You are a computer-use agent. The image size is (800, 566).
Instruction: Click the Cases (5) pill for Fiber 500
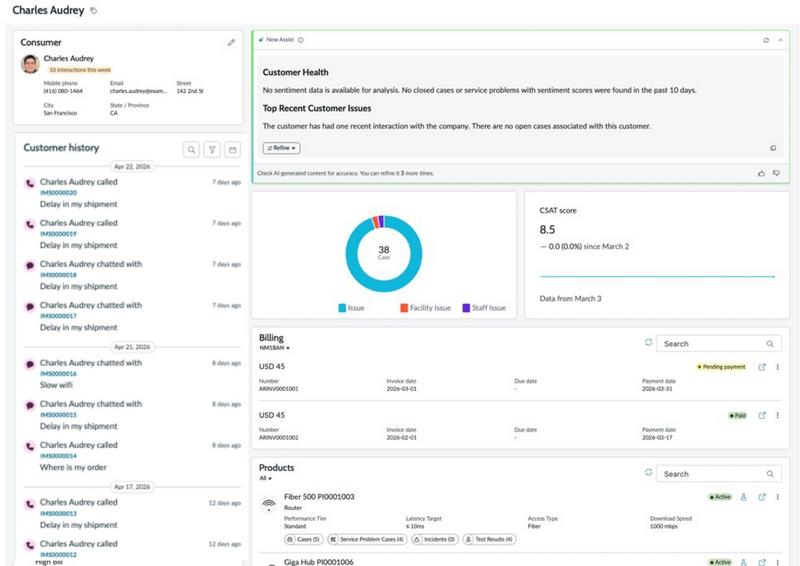pos(304,539)
